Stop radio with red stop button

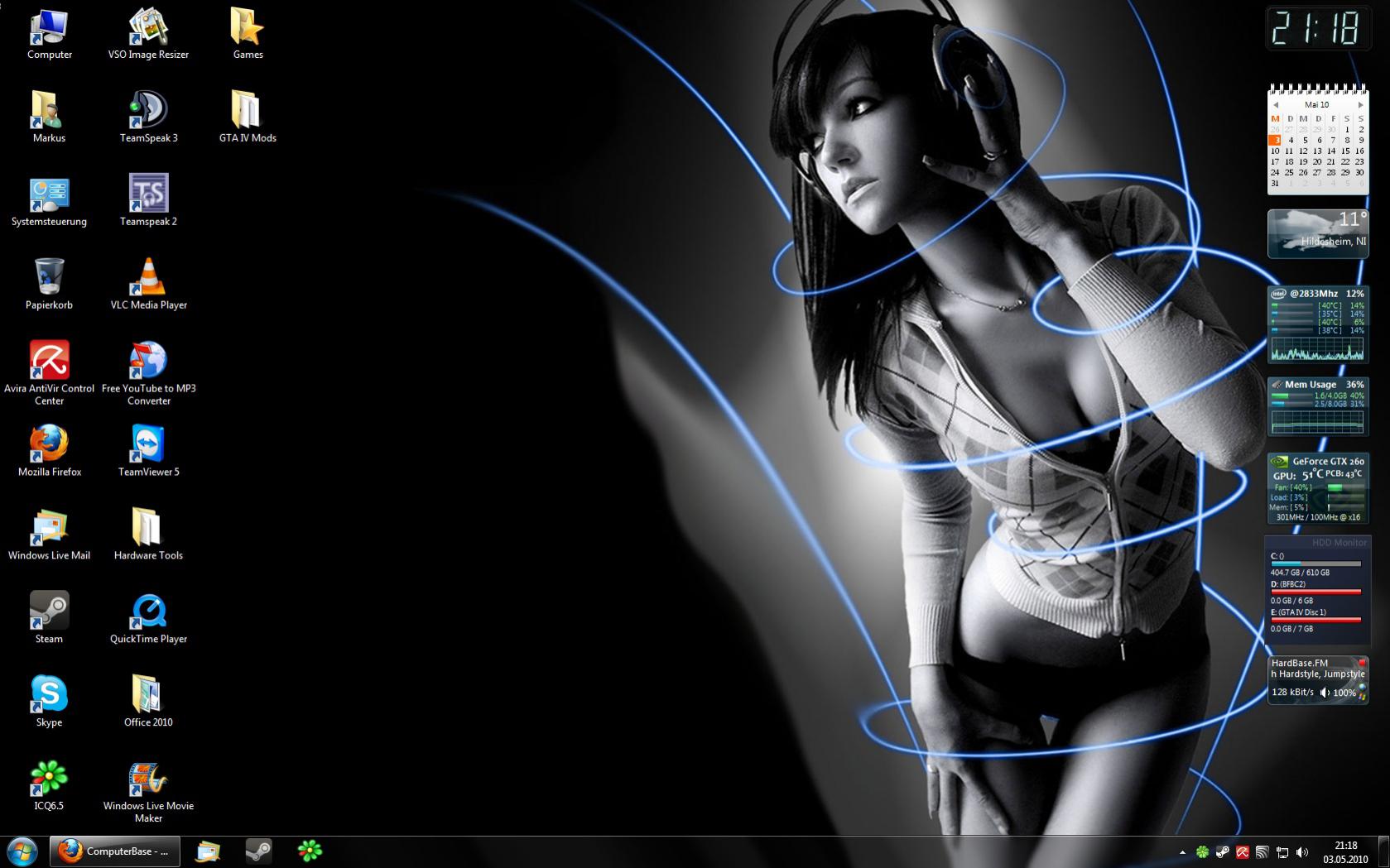[x=1362, y=663]
